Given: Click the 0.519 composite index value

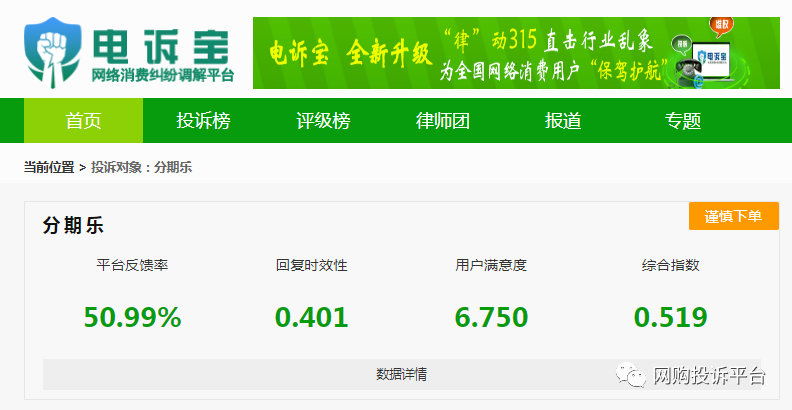Looking at the screenshot, I should point(671,318).
